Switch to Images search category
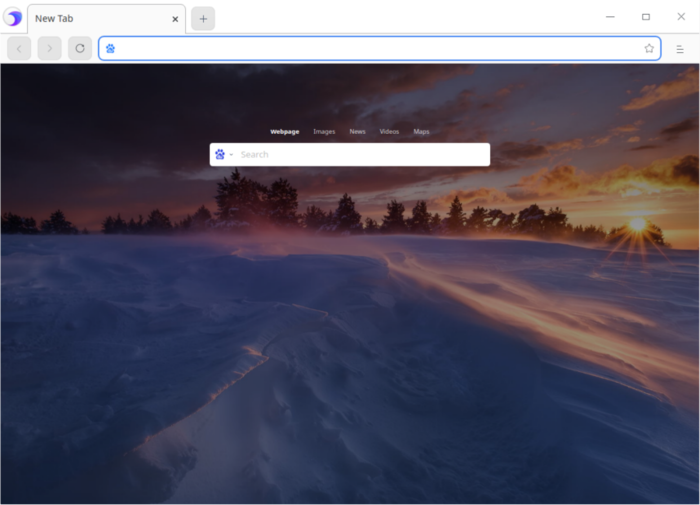This screenshot has height=505, width=700. click(324, 131)
